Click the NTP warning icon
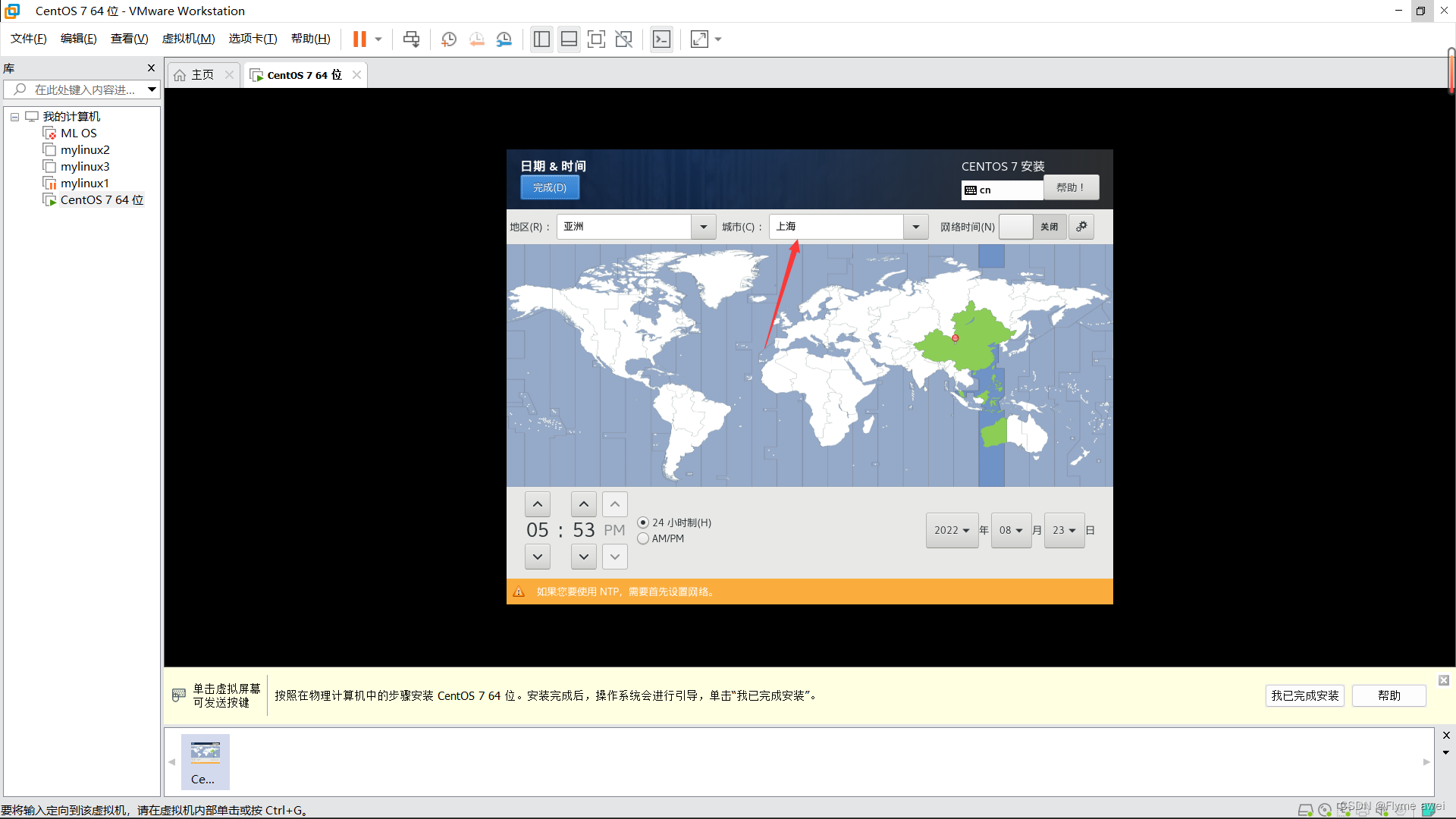Viewport: 1456px width, 819px height. [519, 591]
